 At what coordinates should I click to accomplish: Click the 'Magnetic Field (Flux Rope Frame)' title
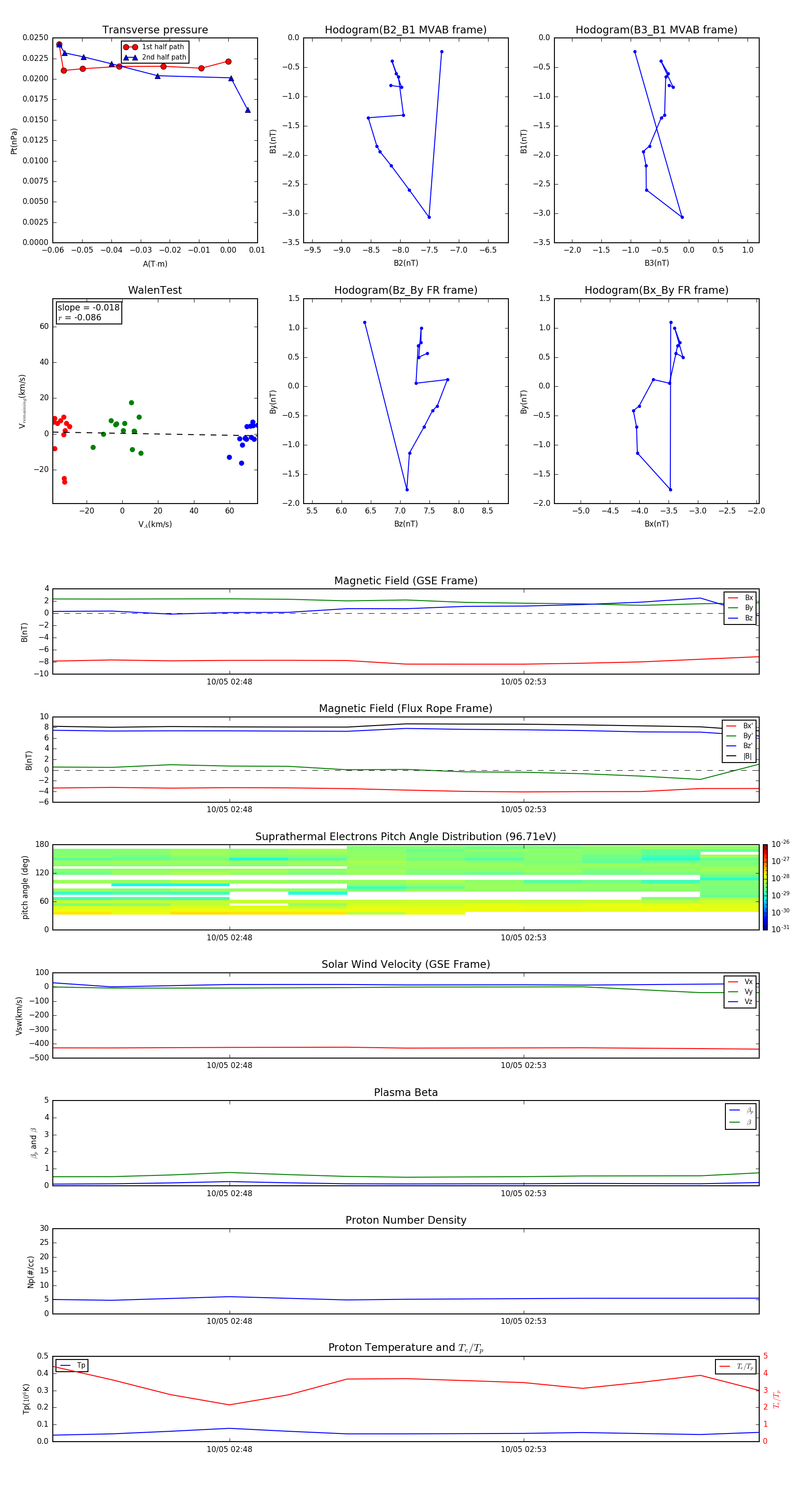[x=406, y=709]
